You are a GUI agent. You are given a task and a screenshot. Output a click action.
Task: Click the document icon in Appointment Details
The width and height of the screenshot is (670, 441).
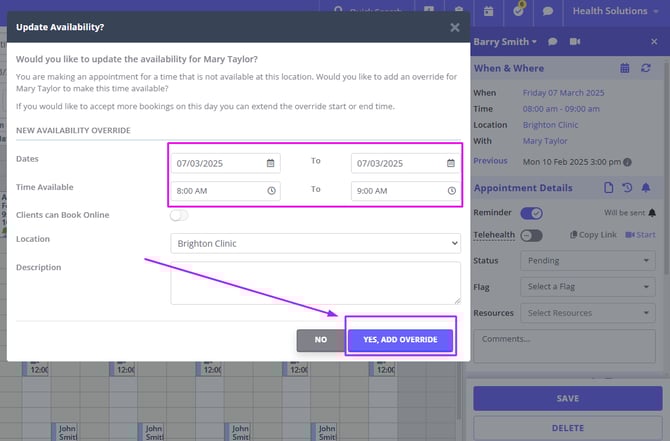608,188
